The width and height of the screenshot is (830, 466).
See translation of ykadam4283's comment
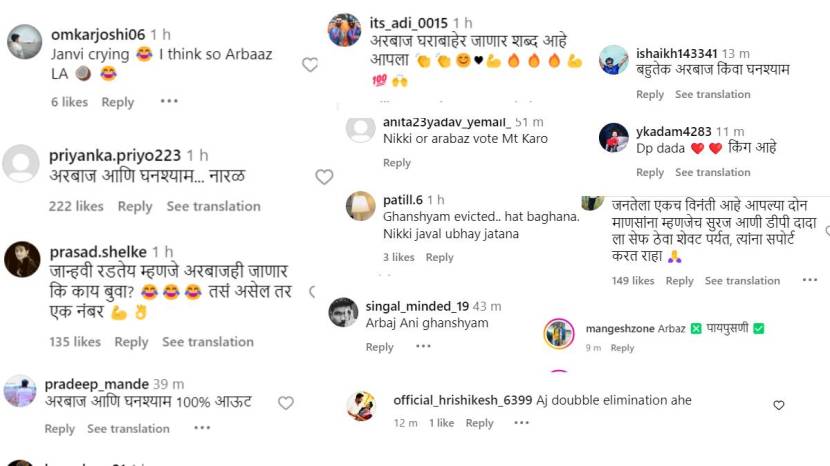pyautogui.click(x=712, y=173)
